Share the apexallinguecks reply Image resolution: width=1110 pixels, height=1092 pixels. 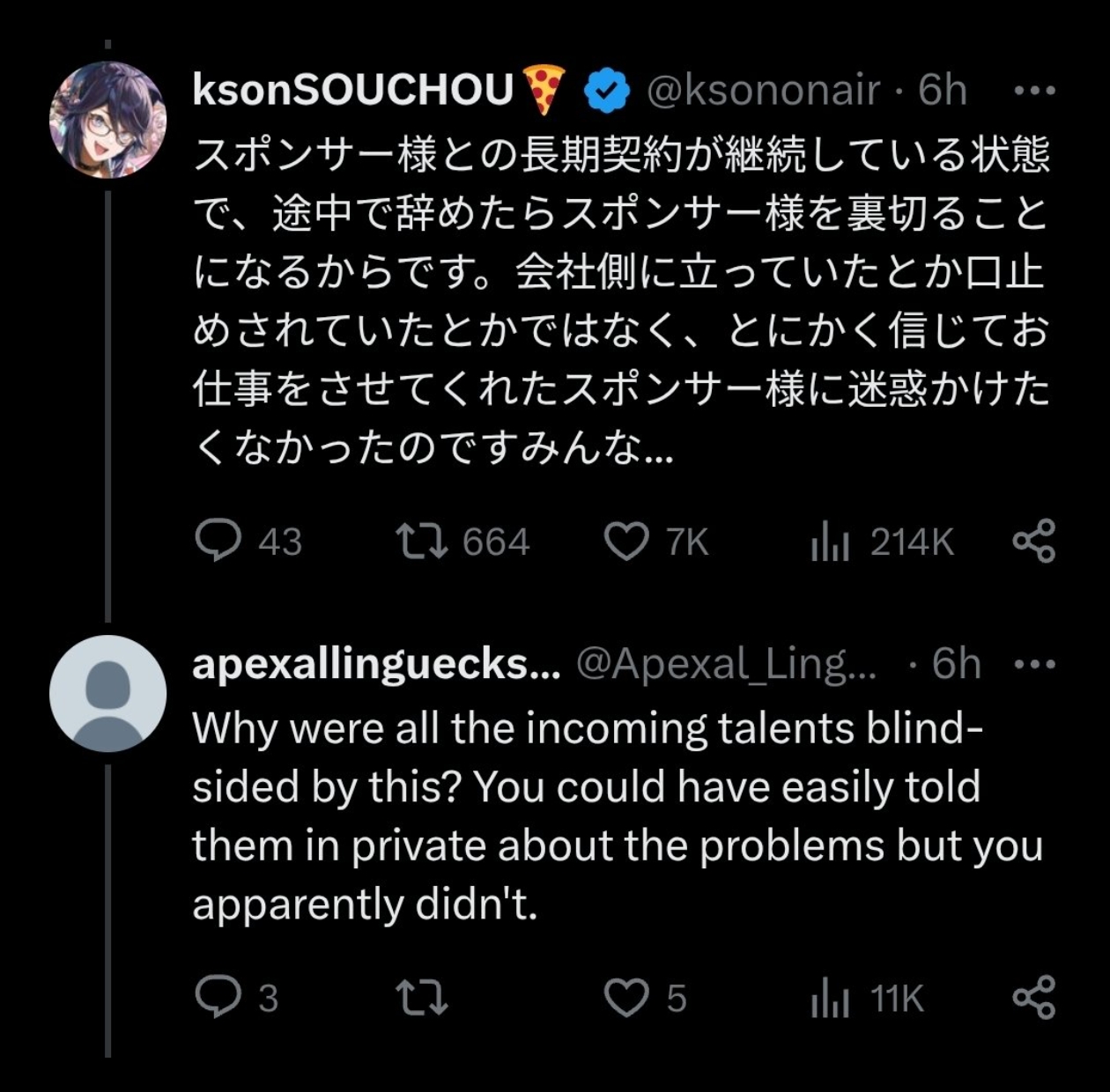click(1033, 997)
